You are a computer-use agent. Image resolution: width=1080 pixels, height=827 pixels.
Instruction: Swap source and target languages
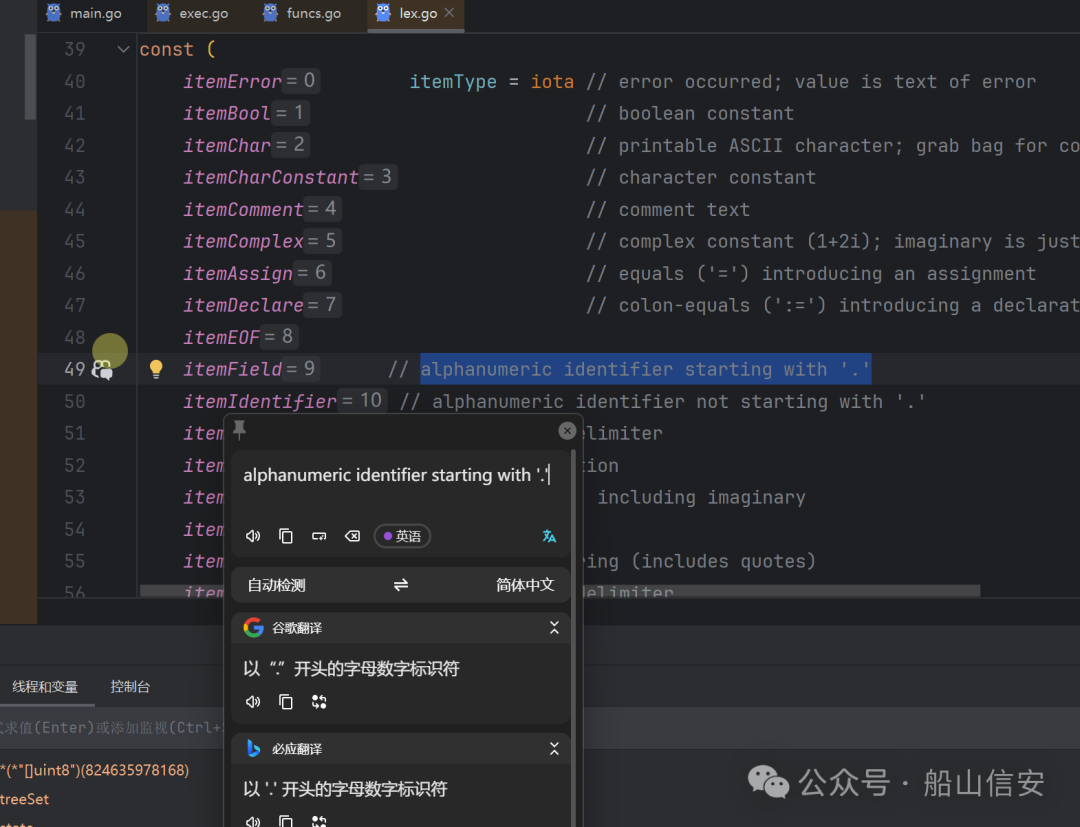[401, 585]
